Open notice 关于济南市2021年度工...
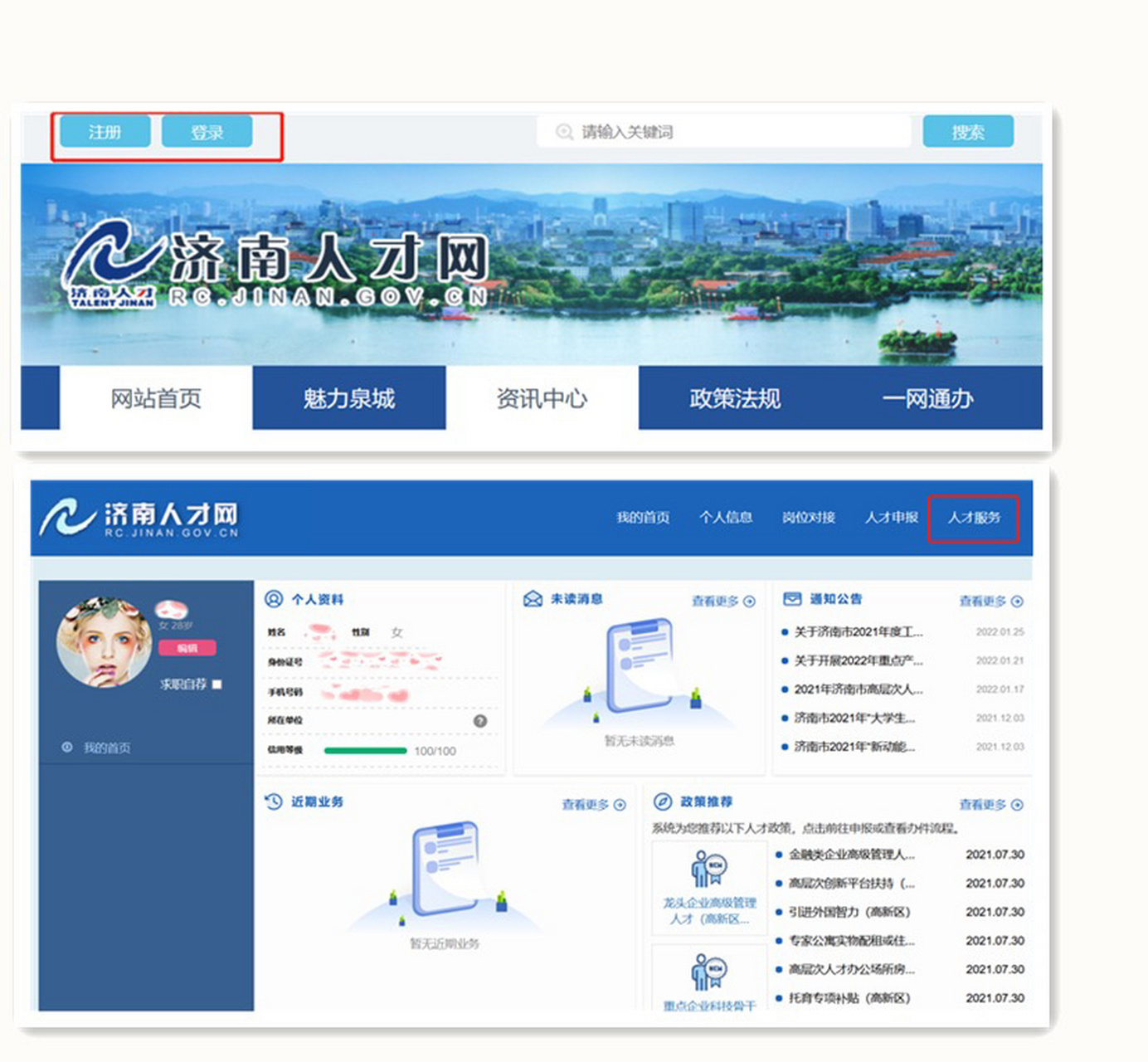This screenshot has width=1148, height=1062. tap(859, 632)
